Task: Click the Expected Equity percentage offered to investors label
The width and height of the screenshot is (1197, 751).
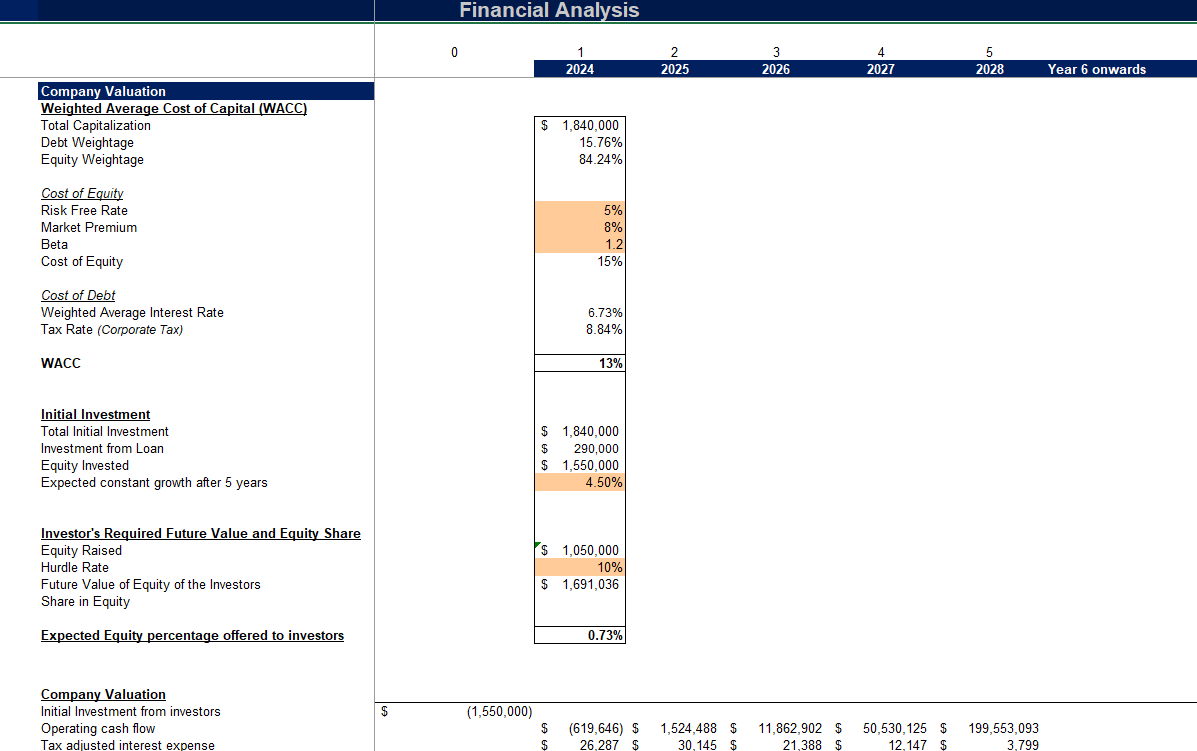Action: coord(192,635)
